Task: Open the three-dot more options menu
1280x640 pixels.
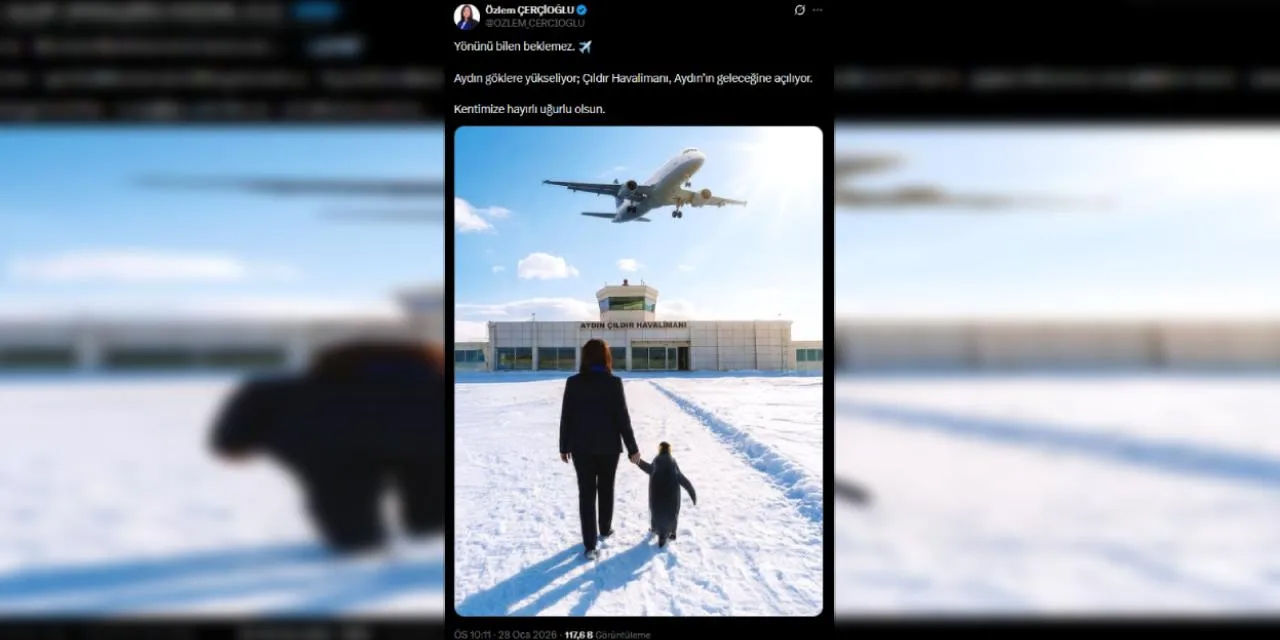Action: (x=817, y=10)
